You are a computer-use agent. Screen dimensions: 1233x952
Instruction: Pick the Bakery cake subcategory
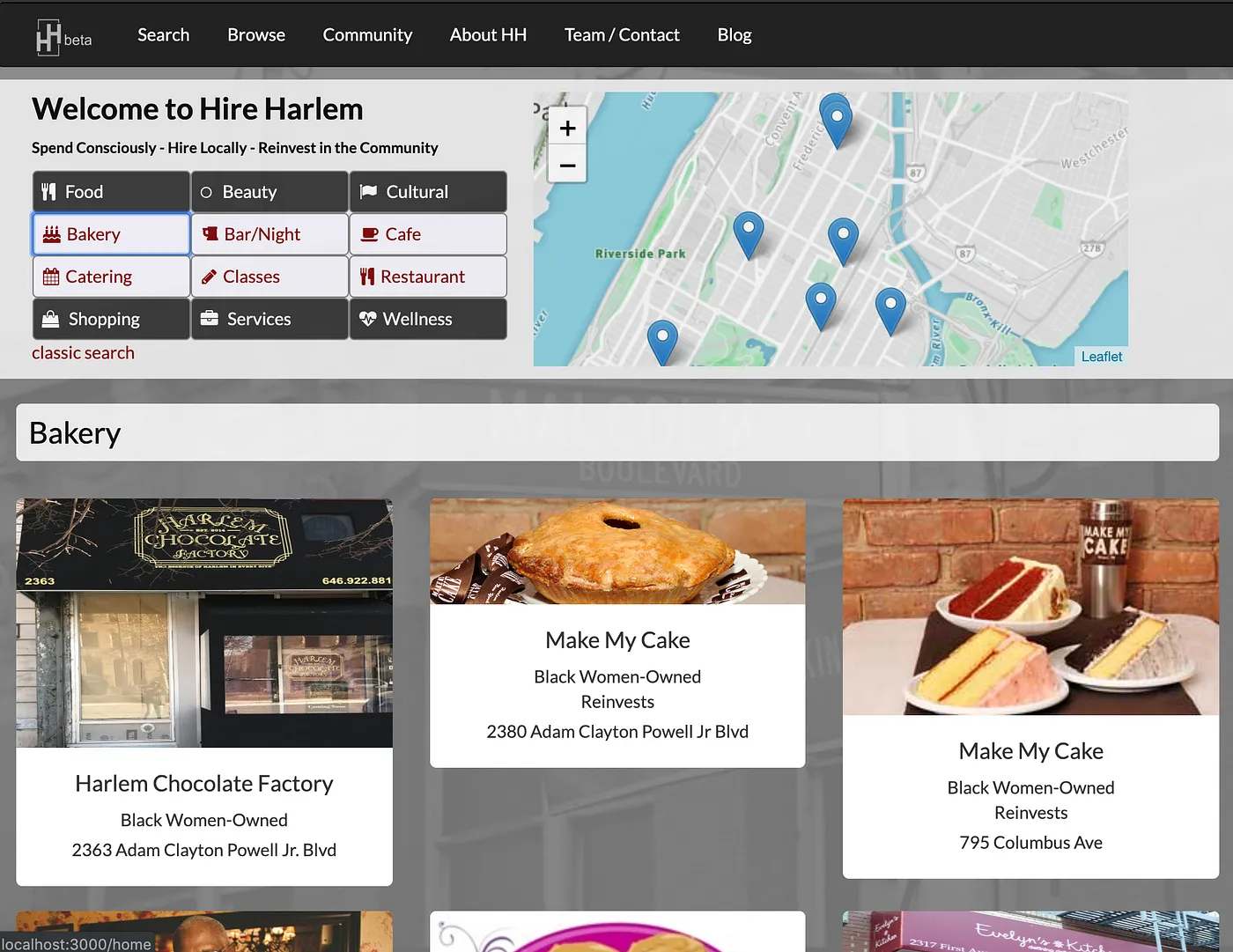coord(111,234)
